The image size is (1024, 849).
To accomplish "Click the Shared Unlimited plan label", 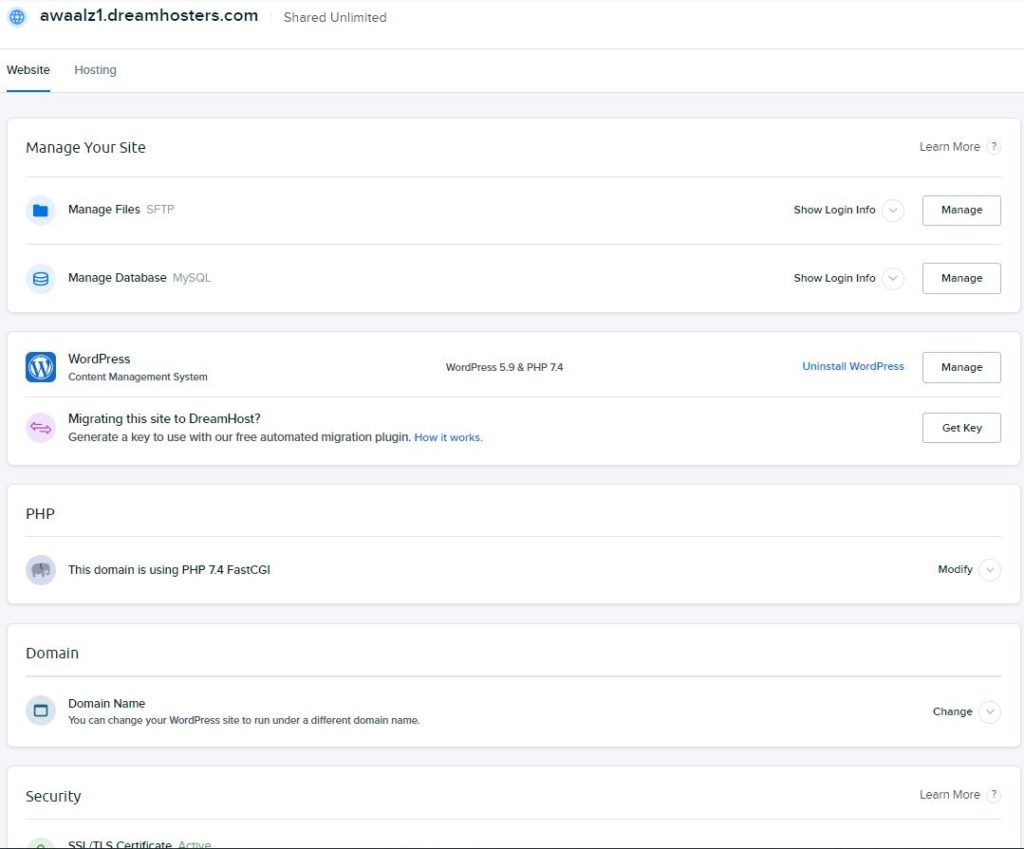I will (335, 18).
